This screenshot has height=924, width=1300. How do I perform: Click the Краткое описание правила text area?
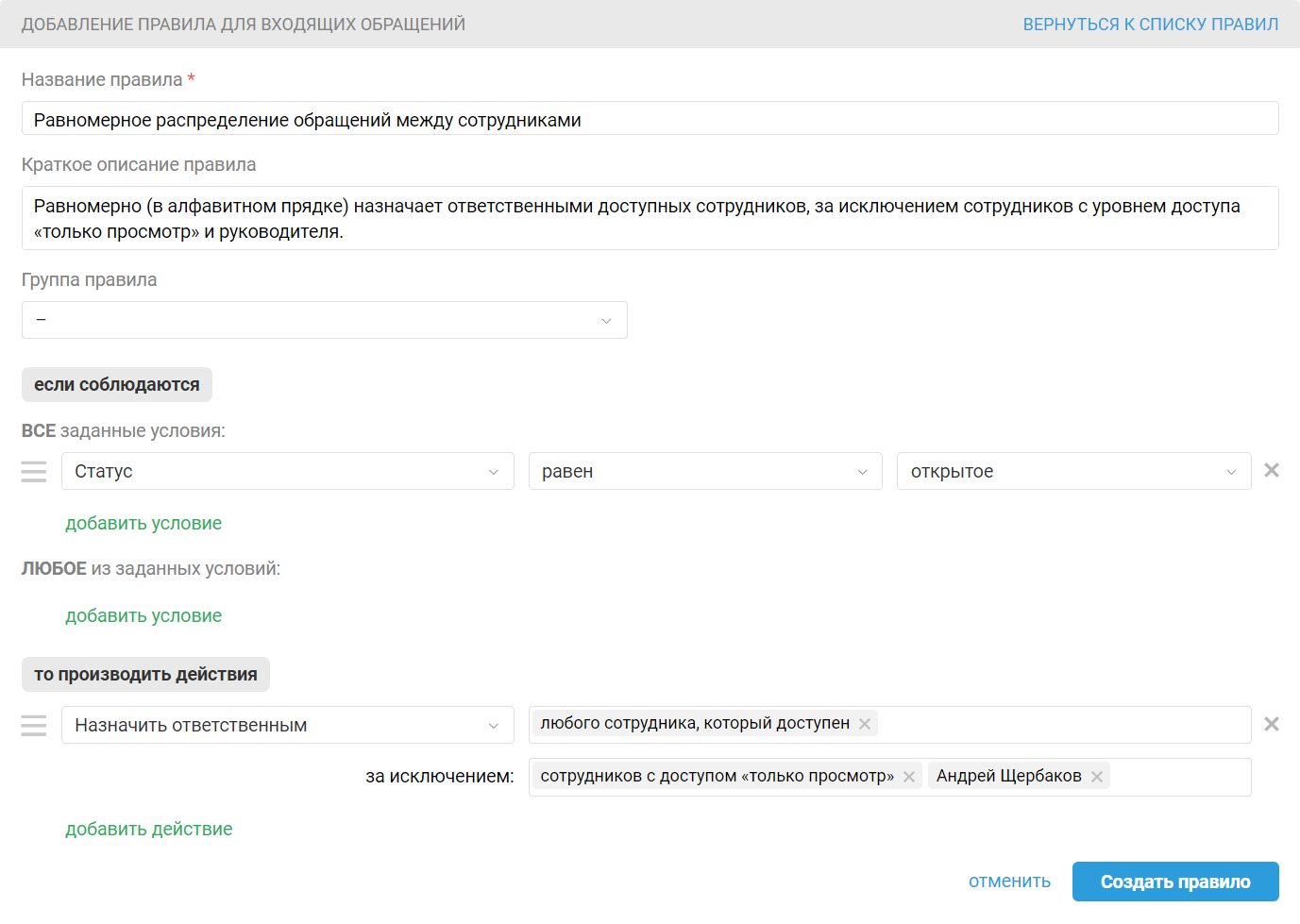pyautogui.click(x=650, y=218)
